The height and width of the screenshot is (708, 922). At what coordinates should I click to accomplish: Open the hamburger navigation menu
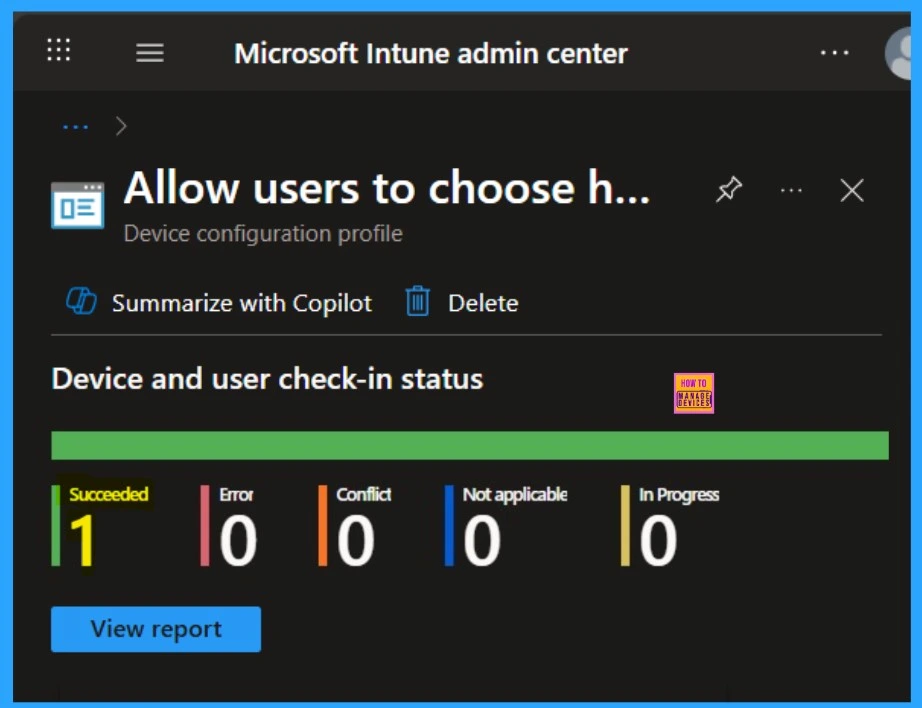point(150,53)
